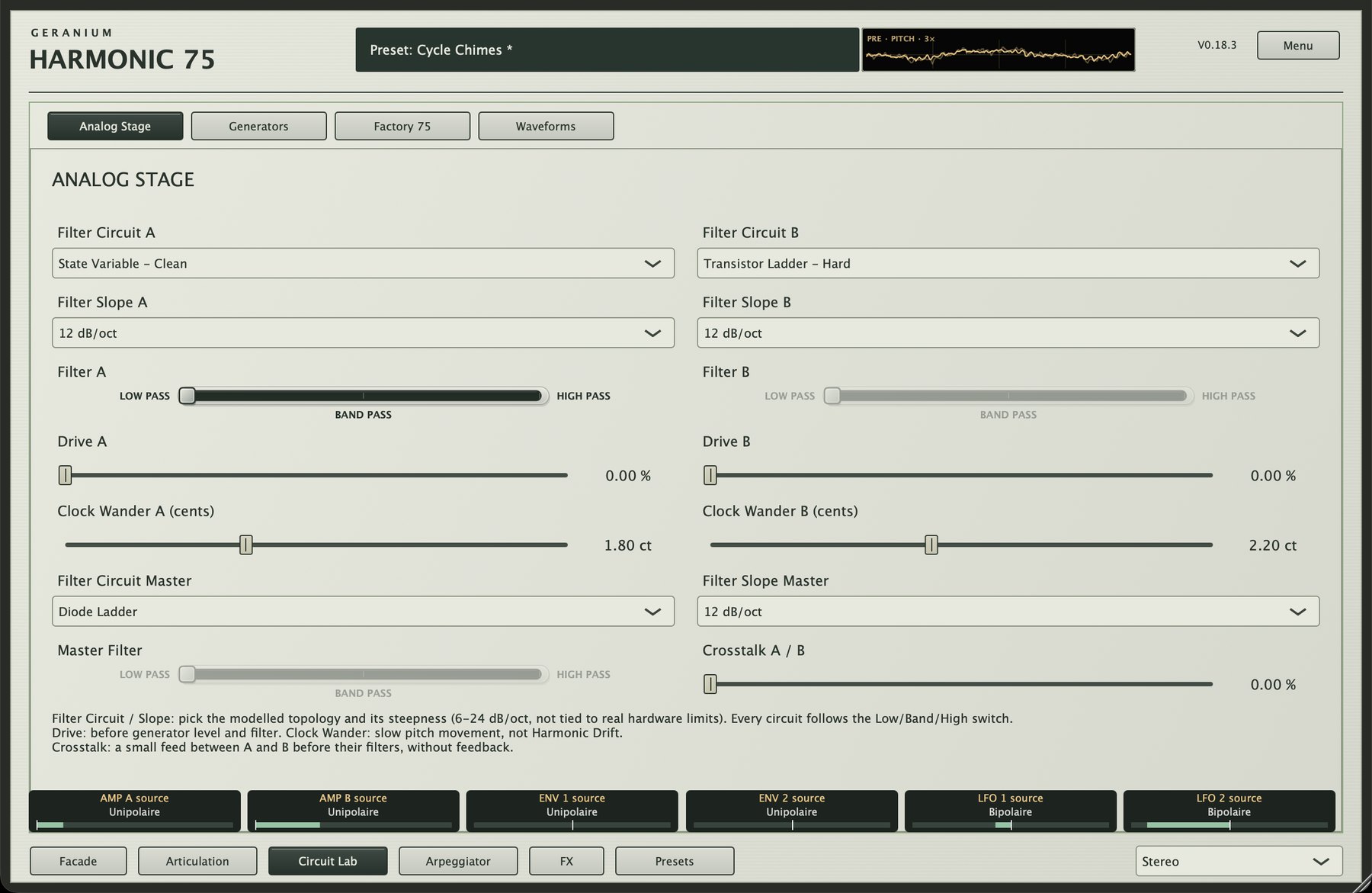Expand the Filter Circuit Master dropdown
This screenshot has height=893, width=1372.
[363, 611]
